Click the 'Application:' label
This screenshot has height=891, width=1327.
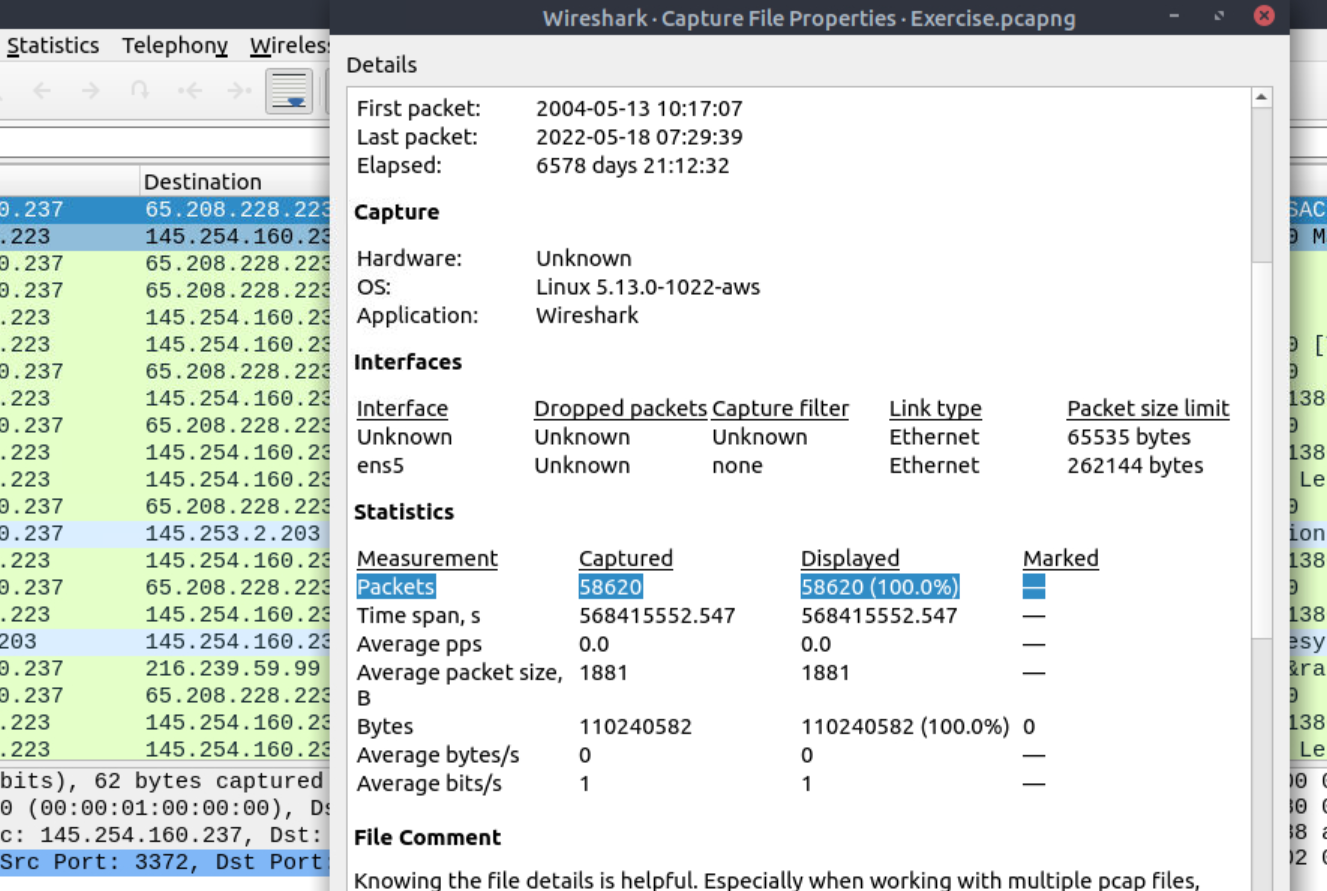click(x=418, y=316)
